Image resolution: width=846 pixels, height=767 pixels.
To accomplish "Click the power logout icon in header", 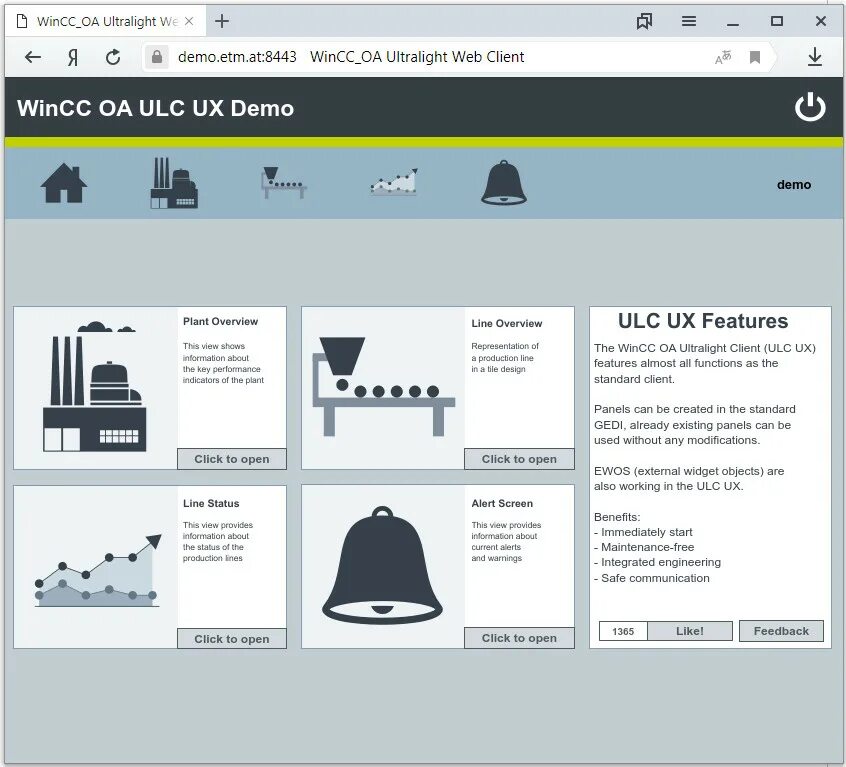I will pos(810,107).
